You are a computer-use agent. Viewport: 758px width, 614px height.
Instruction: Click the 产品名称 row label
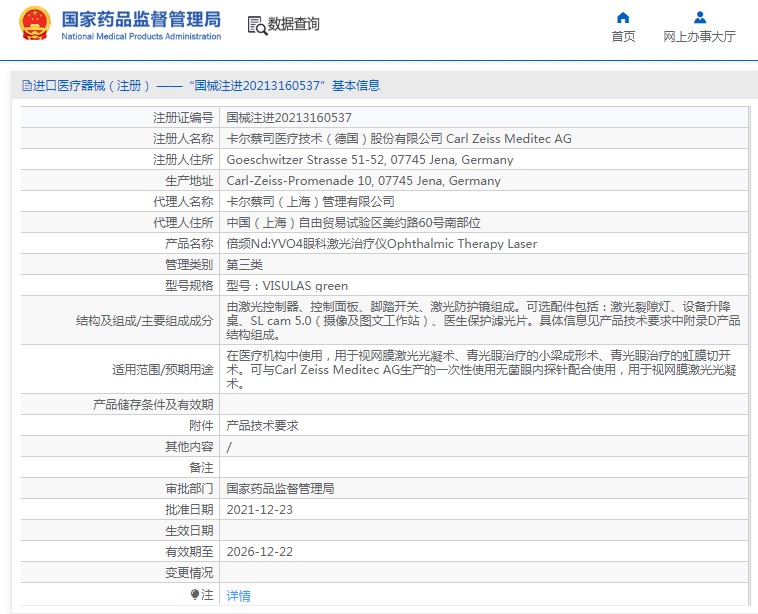(189, 244)
